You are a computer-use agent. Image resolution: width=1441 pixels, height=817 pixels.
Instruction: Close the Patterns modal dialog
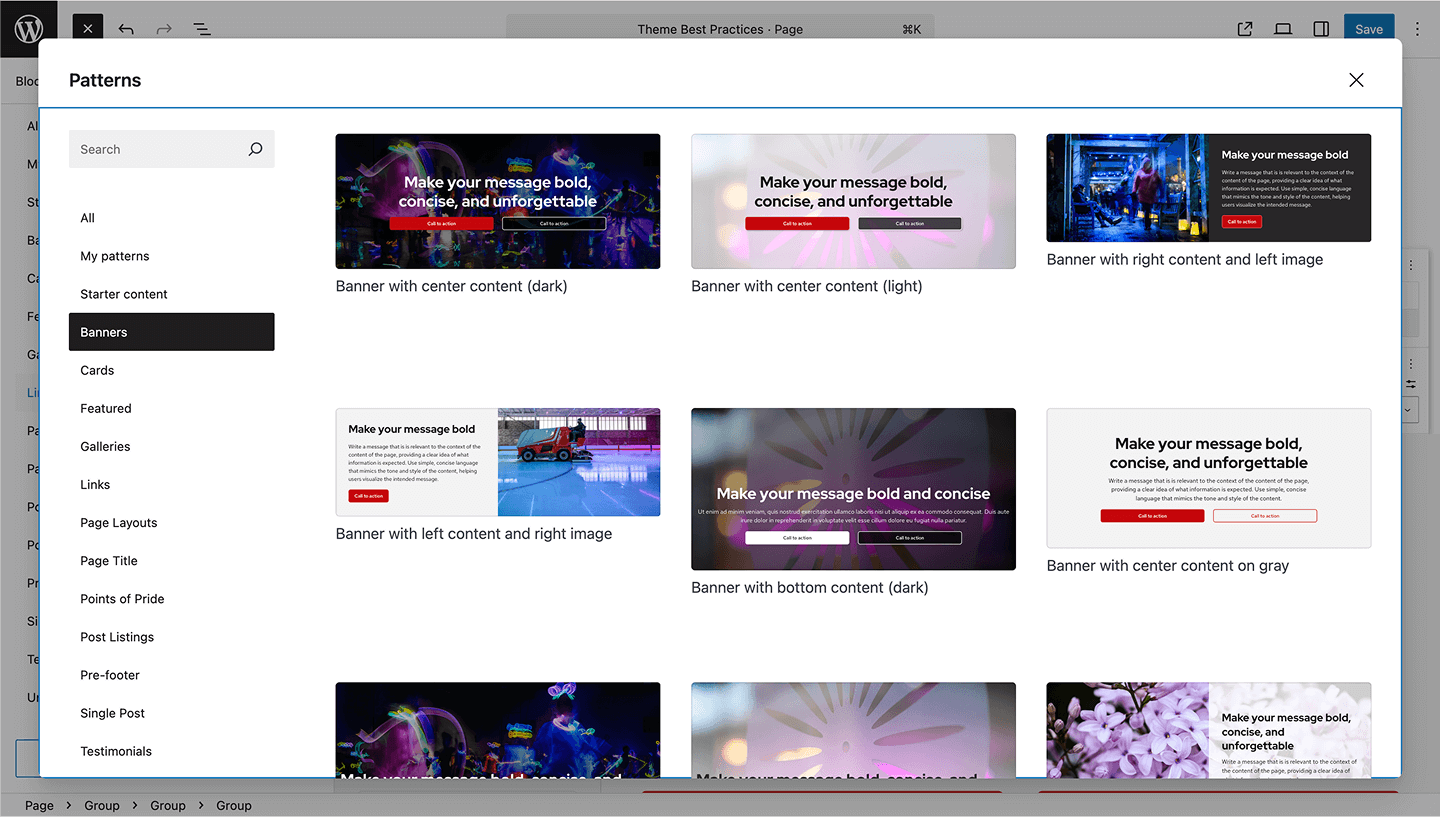point(1356,80)
